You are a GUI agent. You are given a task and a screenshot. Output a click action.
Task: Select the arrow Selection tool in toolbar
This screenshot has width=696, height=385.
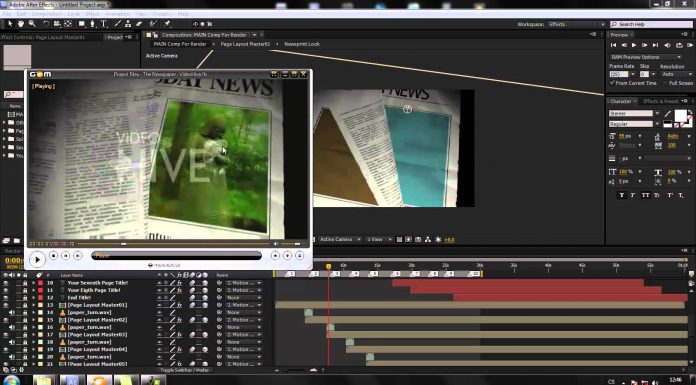(x=10, y=24)
